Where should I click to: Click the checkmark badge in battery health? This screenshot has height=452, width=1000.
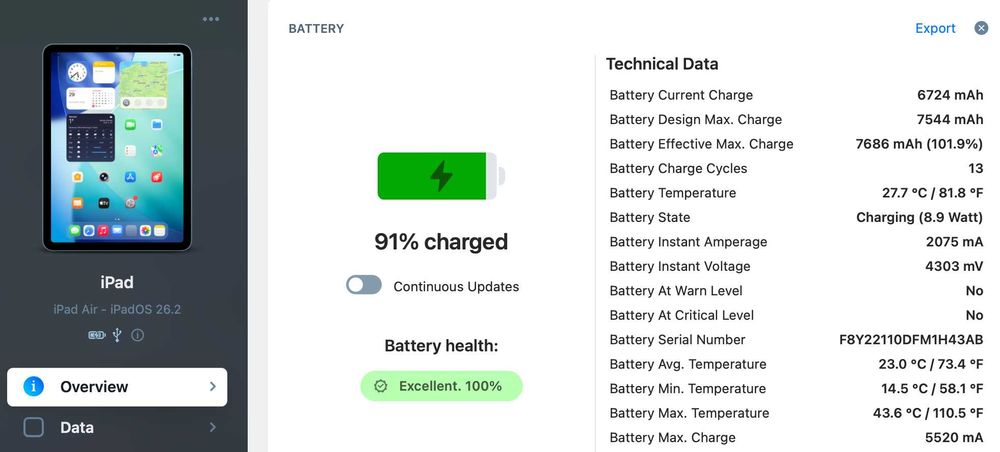(x=381, y=386)
